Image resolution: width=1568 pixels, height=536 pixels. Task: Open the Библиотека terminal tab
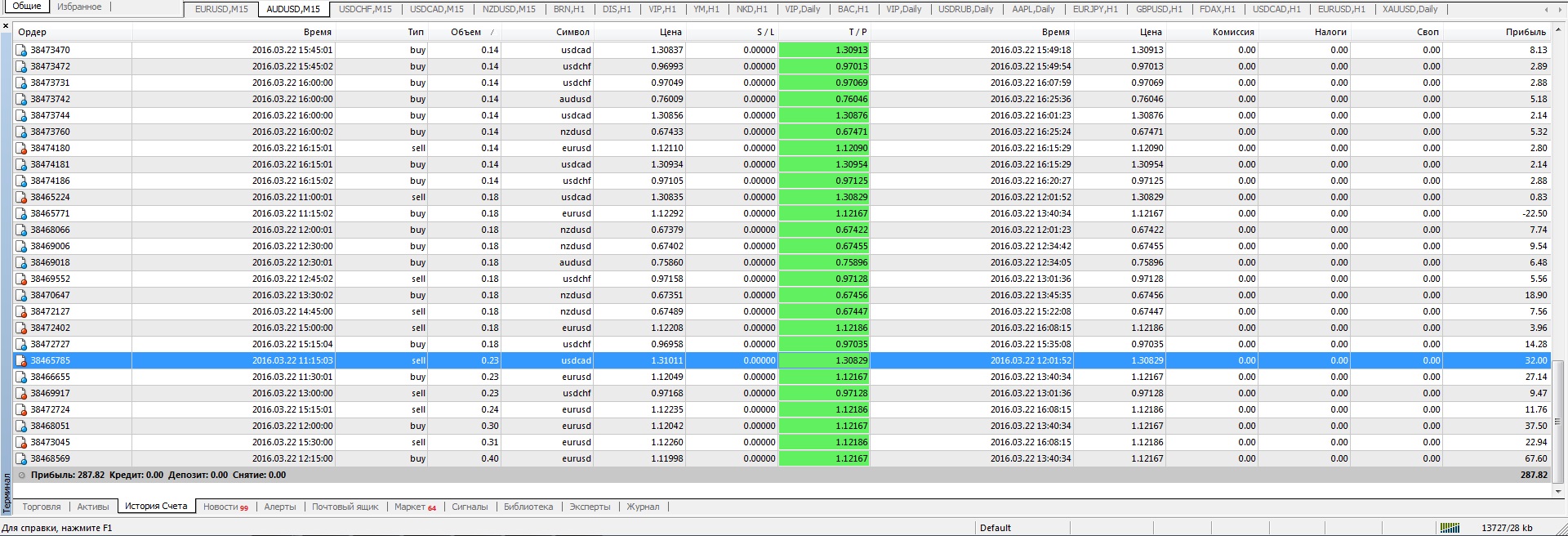tap(528, 507)
